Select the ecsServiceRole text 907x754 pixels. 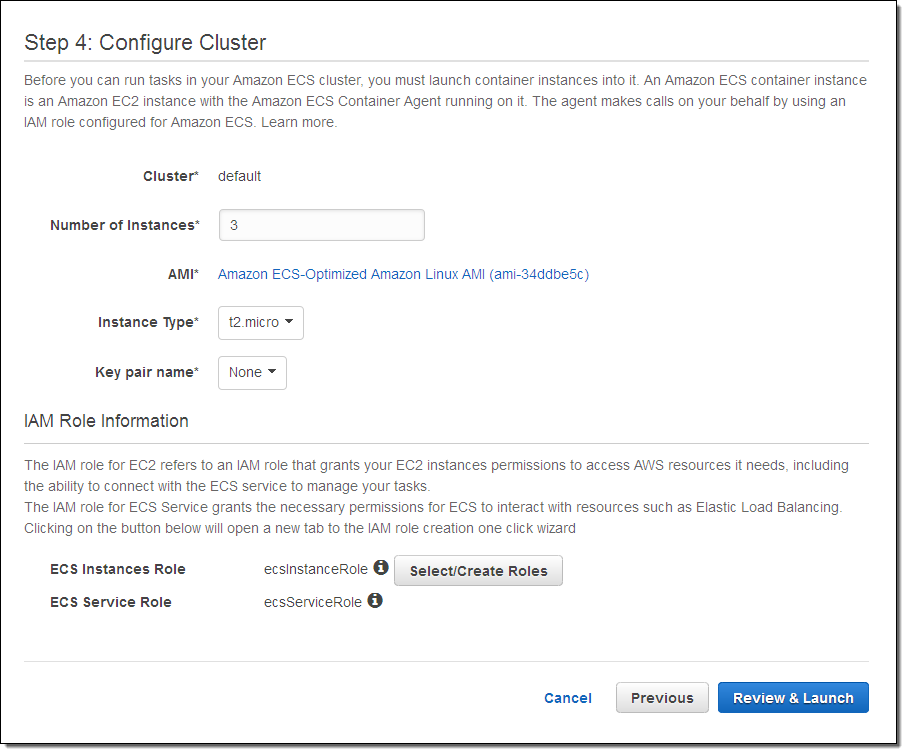tap(312, 602)
